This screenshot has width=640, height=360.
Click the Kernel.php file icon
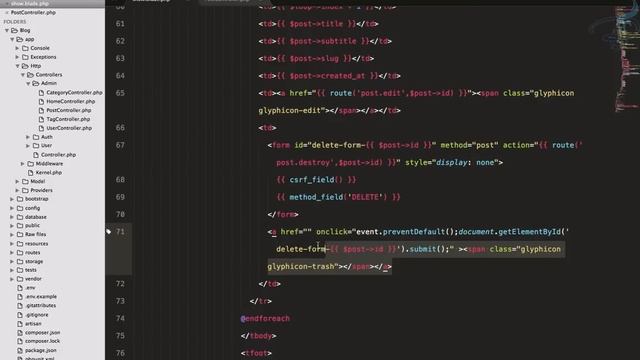point(31,173)
